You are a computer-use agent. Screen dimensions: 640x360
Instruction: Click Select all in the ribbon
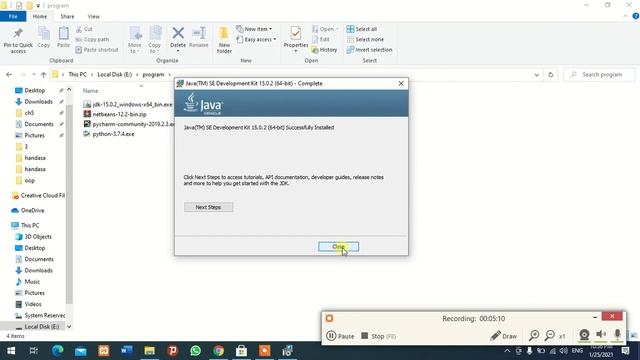(x=362, y=29)
